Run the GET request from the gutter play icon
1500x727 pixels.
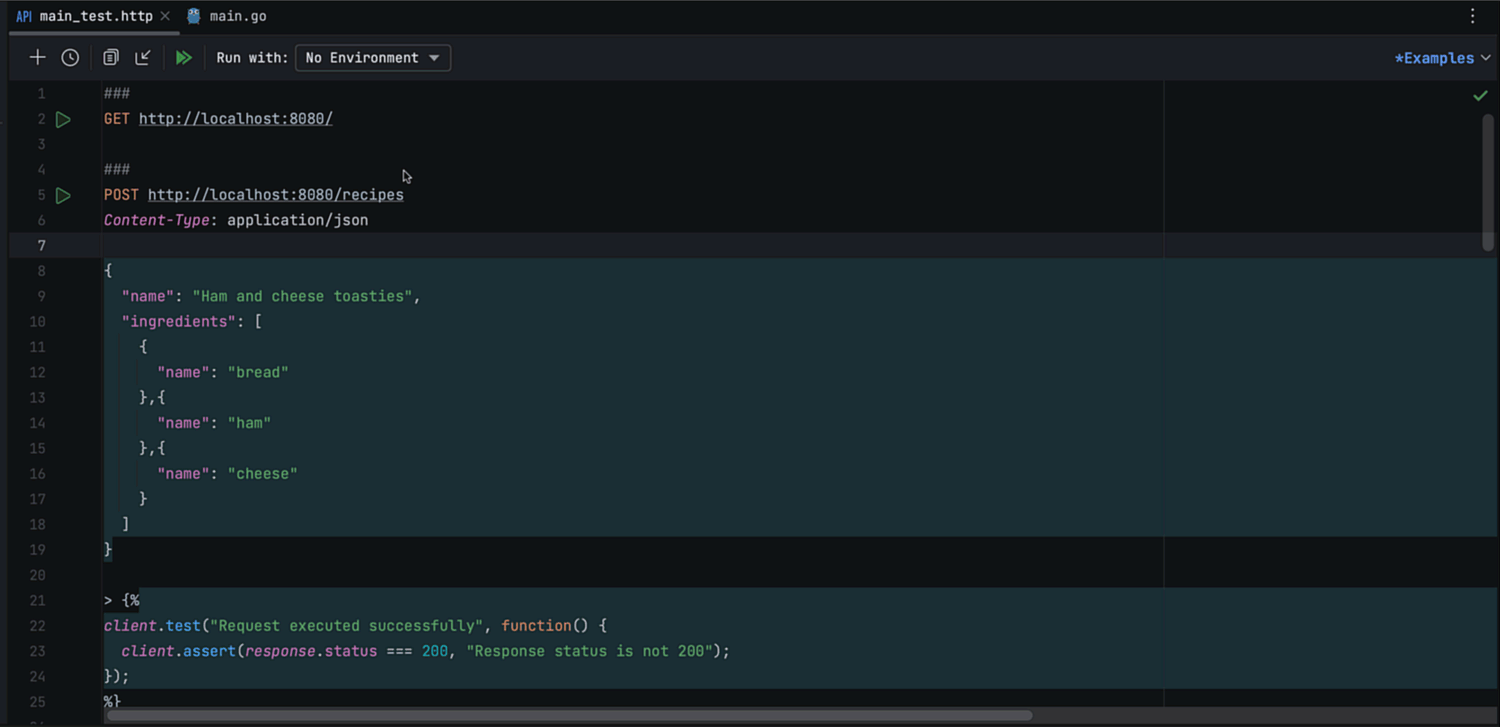tap(63, 118)
